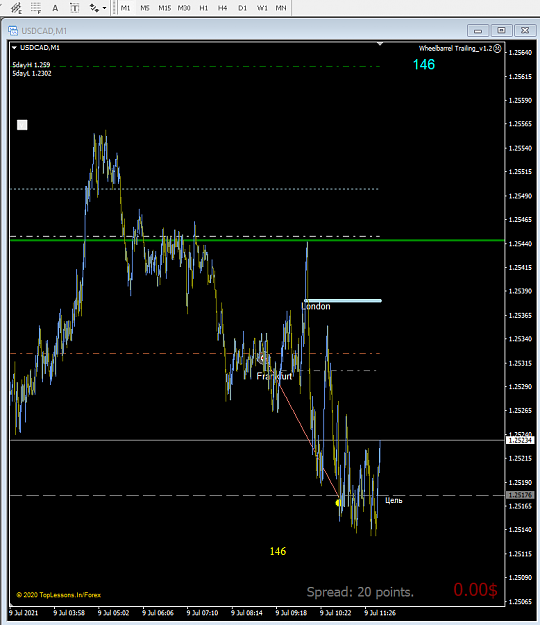The height and width of the screenshot is (625, 540).
Task: Click the '9 Jul 07:10' time axis label
Action: [x=202, y=613]
